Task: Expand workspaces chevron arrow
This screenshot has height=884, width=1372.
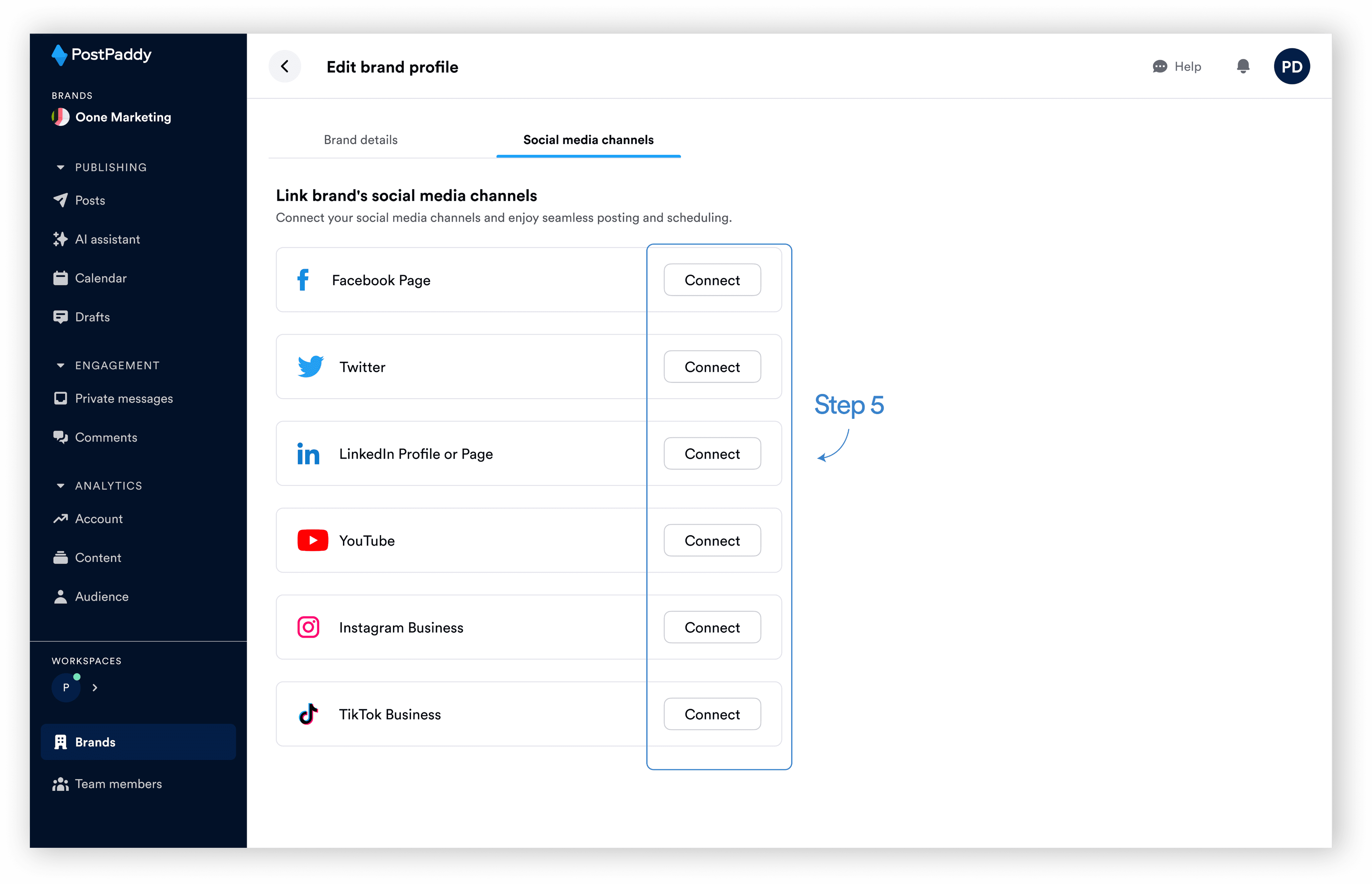Action: tap(95, 688)
